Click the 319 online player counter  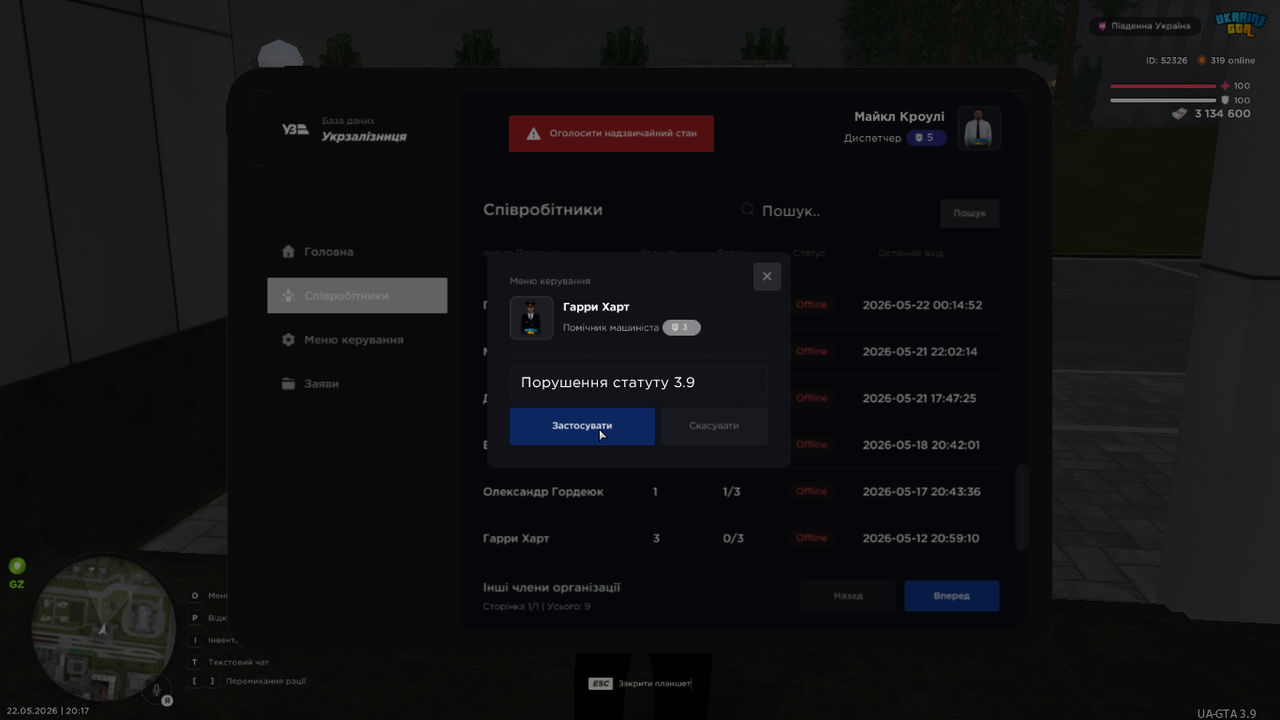(x=1226, y=61)
